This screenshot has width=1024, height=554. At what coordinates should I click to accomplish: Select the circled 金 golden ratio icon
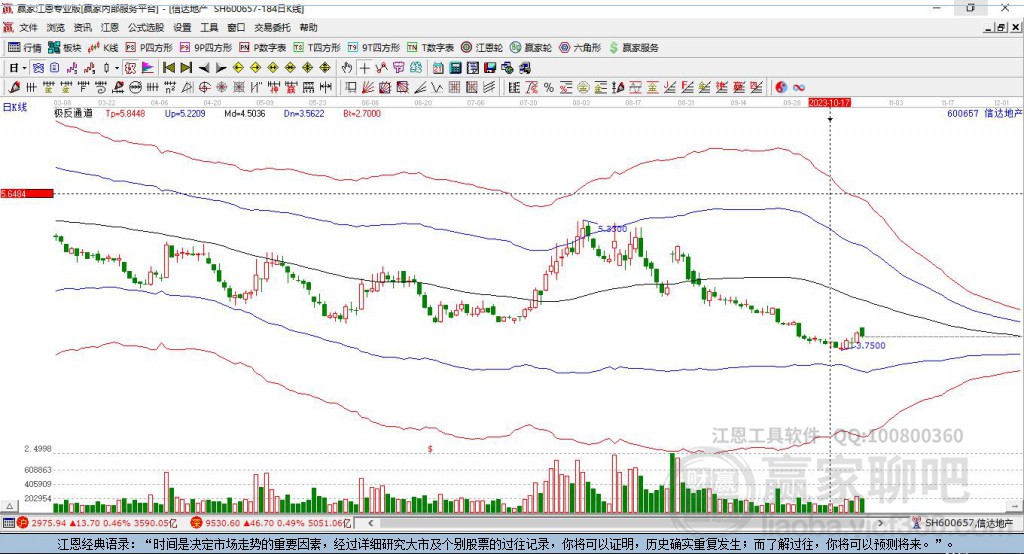tap(583, 88)
